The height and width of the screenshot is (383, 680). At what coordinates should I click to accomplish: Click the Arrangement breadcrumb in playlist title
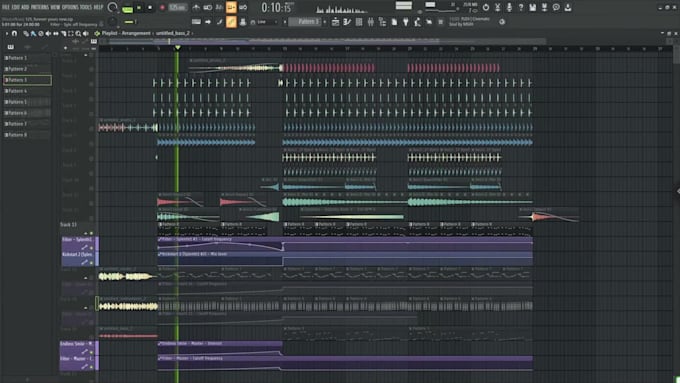click(x=135, y=33)
